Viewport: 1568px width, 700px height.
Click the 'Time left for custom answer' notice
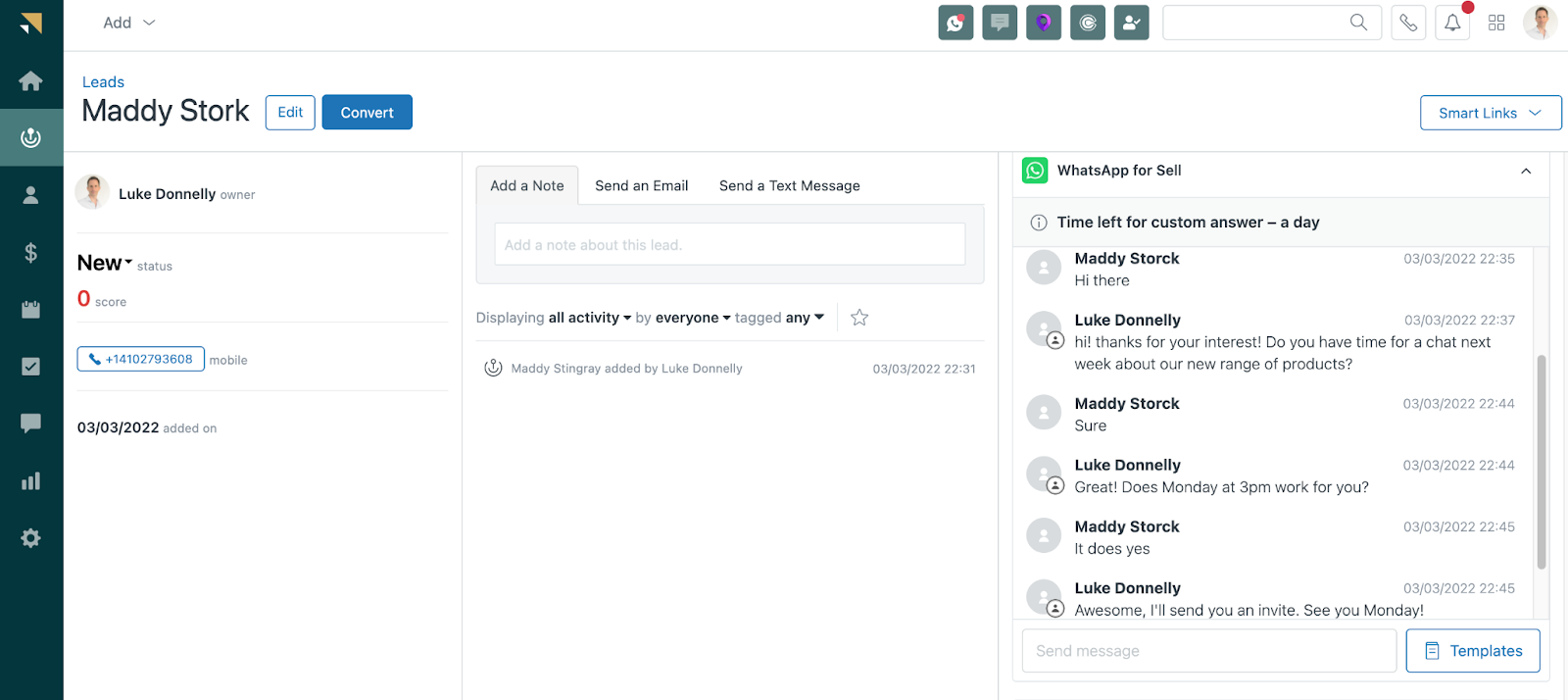point(1188,223)
